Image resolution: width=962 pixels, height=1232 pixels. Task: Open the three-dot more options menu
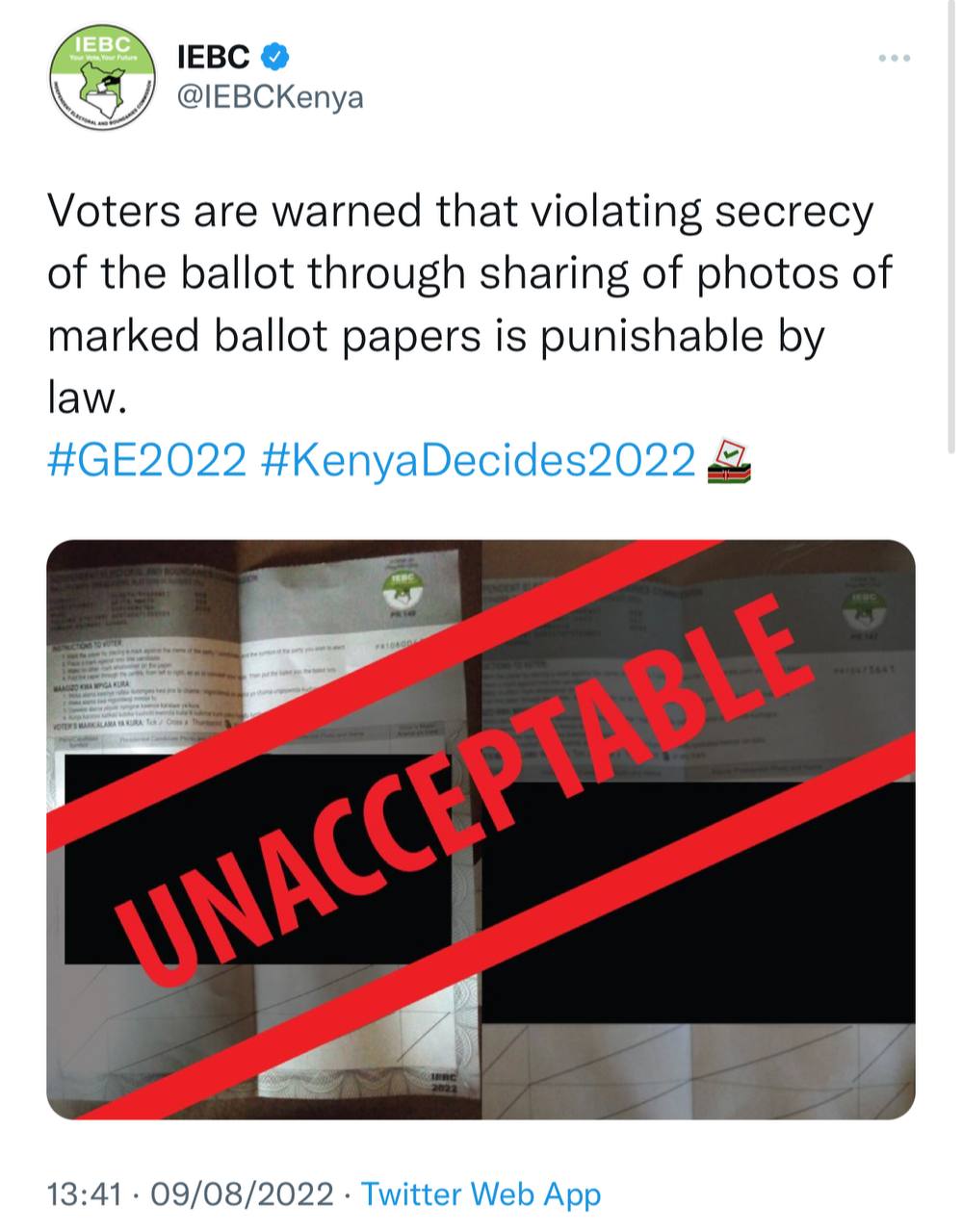coord(894,60)
